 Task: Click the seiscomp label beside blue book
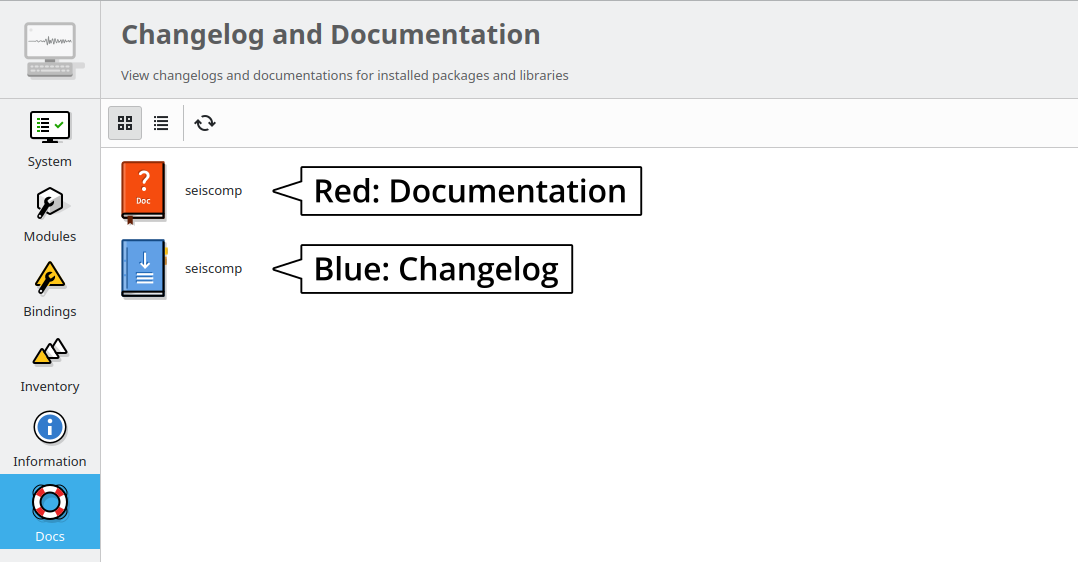[x=213, y=268]
